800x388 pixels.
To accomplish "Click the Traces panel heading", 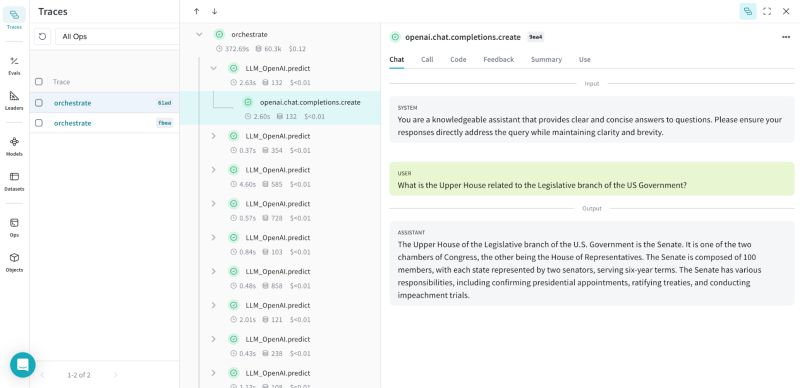I will pos(53,11).
